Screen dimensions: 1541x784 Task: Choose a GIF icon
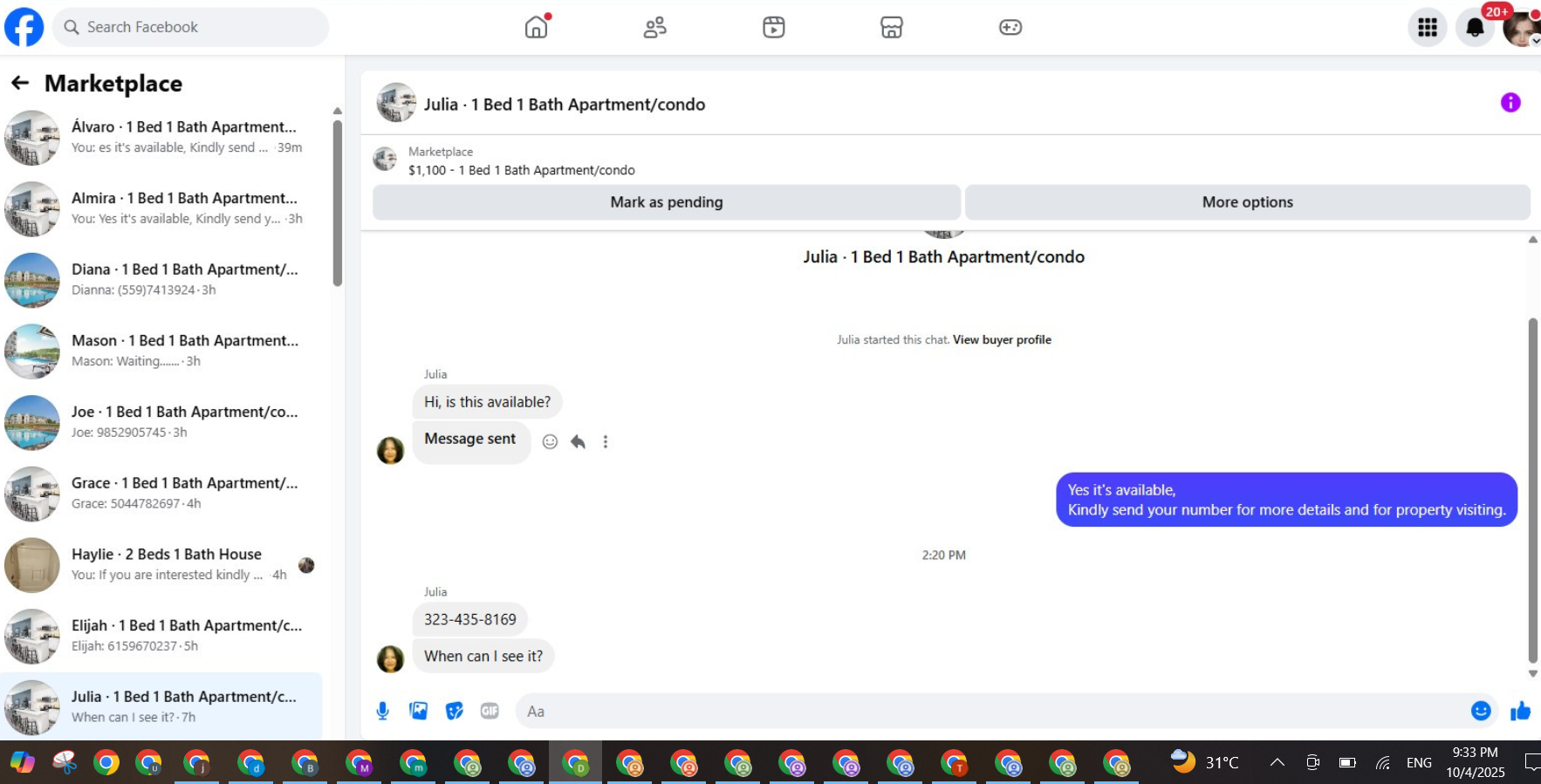tap(490, 711)
